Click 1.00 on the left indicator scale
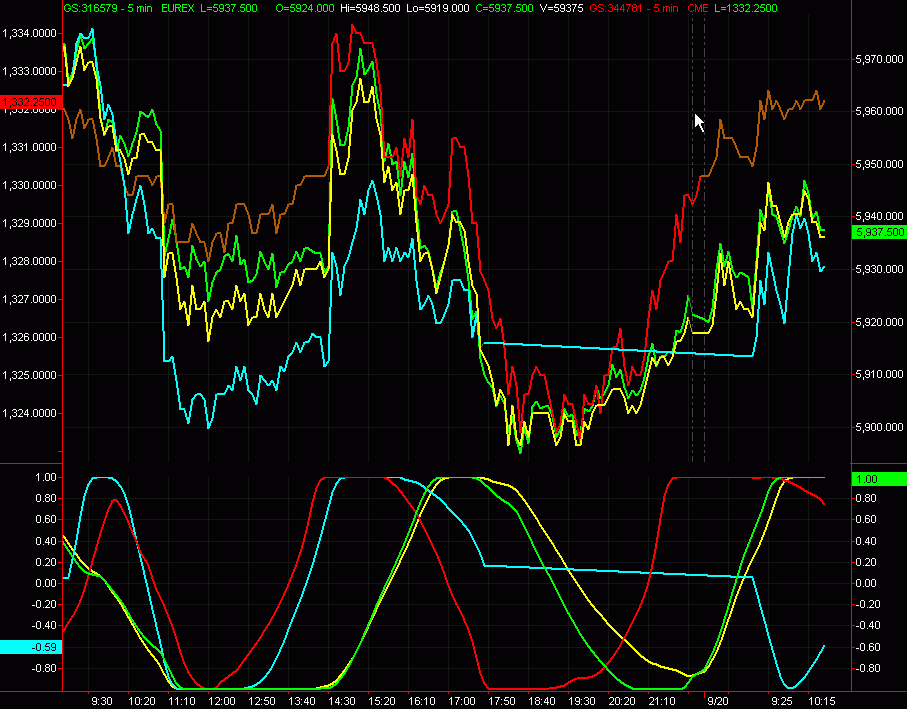This screenshot has width=907, height=709. (x=45, y=477)
